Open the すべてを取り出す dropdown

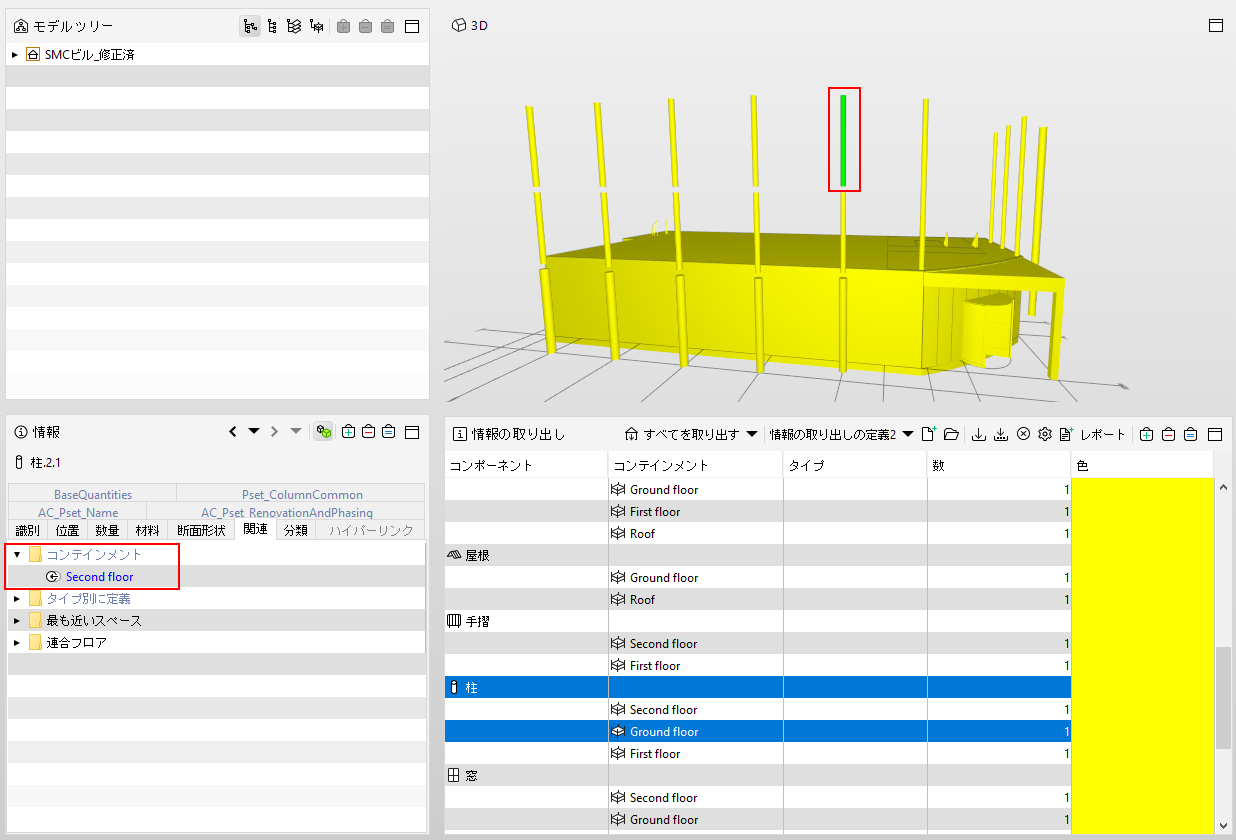[691, 434]
